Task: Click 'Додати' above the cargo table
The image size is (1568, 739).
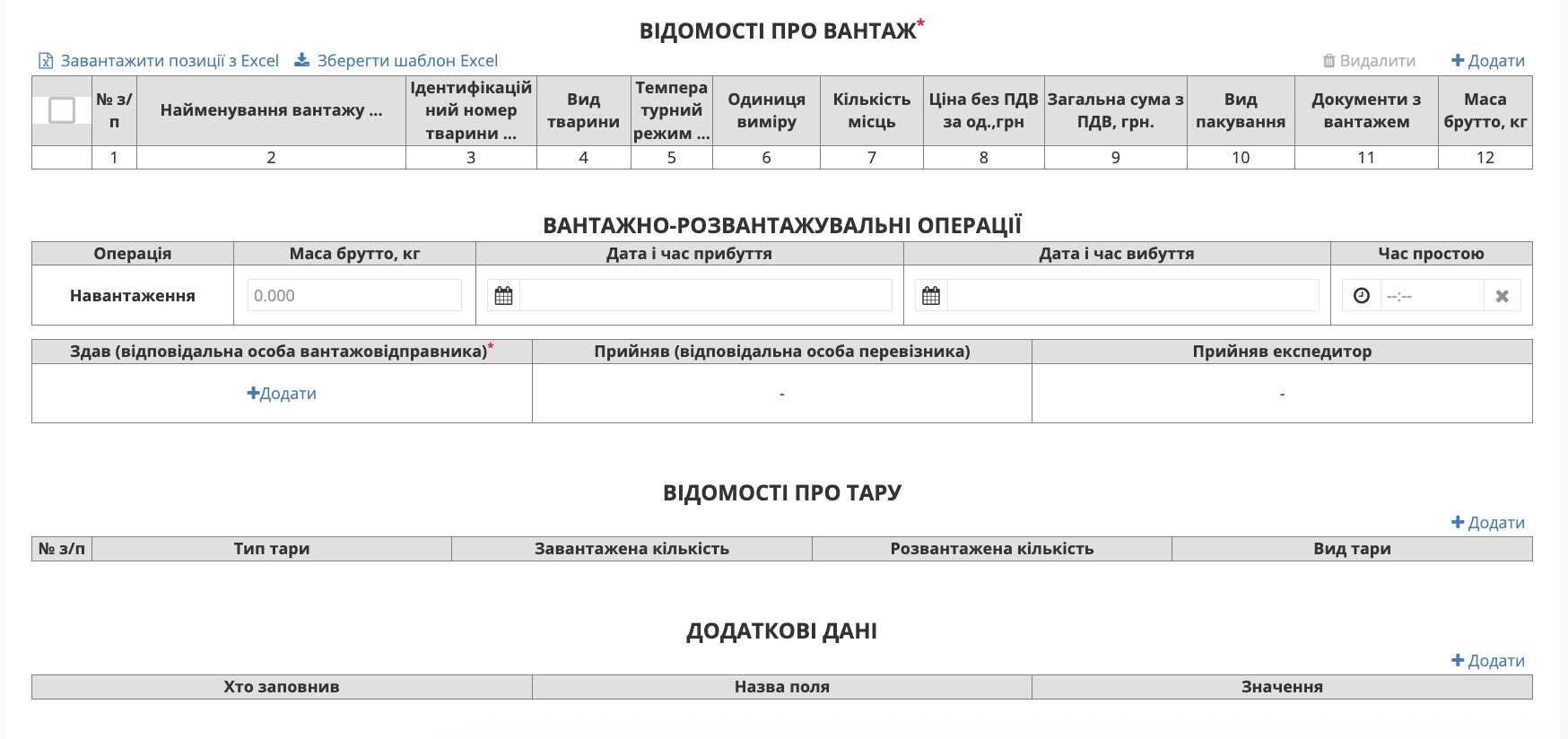Action: coord(1488,61)
